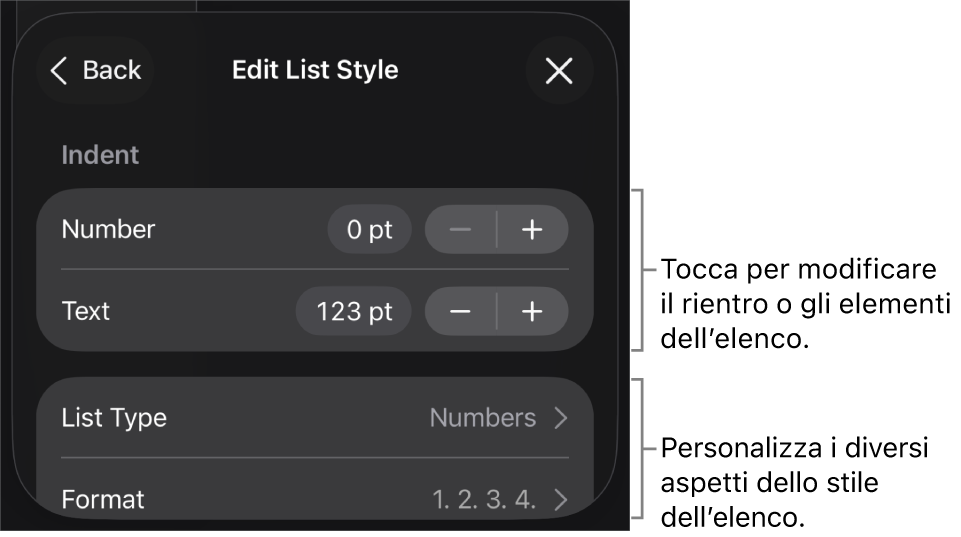Decrease the Text indent with minus
This screenshot has height=537, width=961.
[x=460, y=312]
